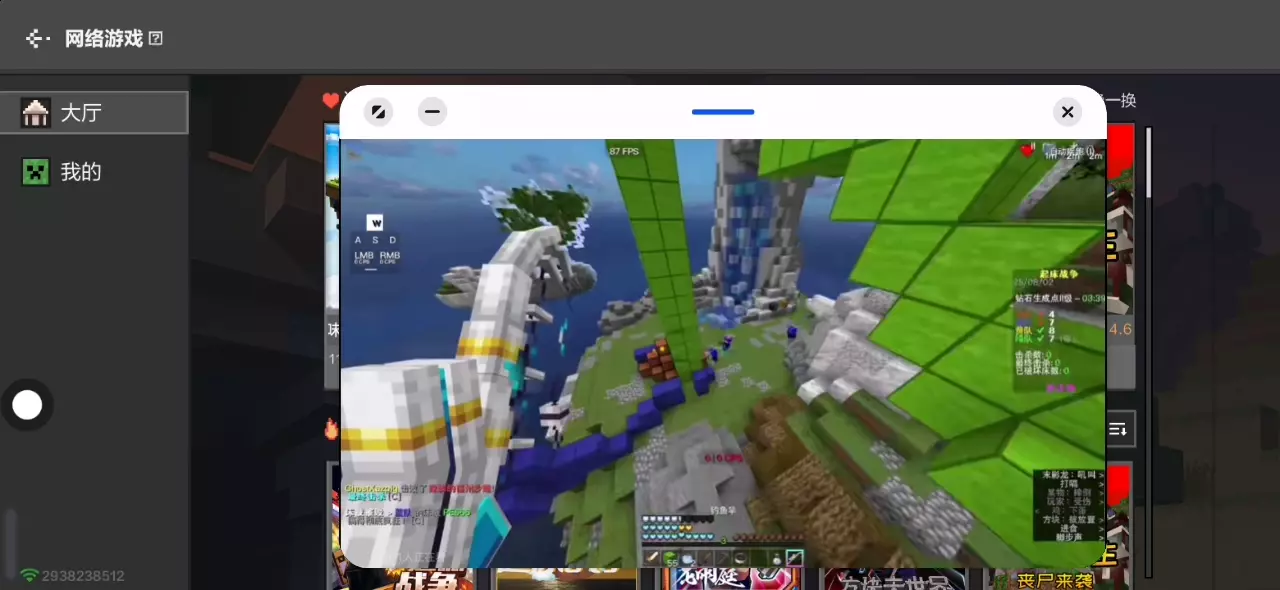Image resolution: width=1280 pixels, height=590 pixels.
Task: Click the 网络游戏 page title
Action: pos(104,39)
